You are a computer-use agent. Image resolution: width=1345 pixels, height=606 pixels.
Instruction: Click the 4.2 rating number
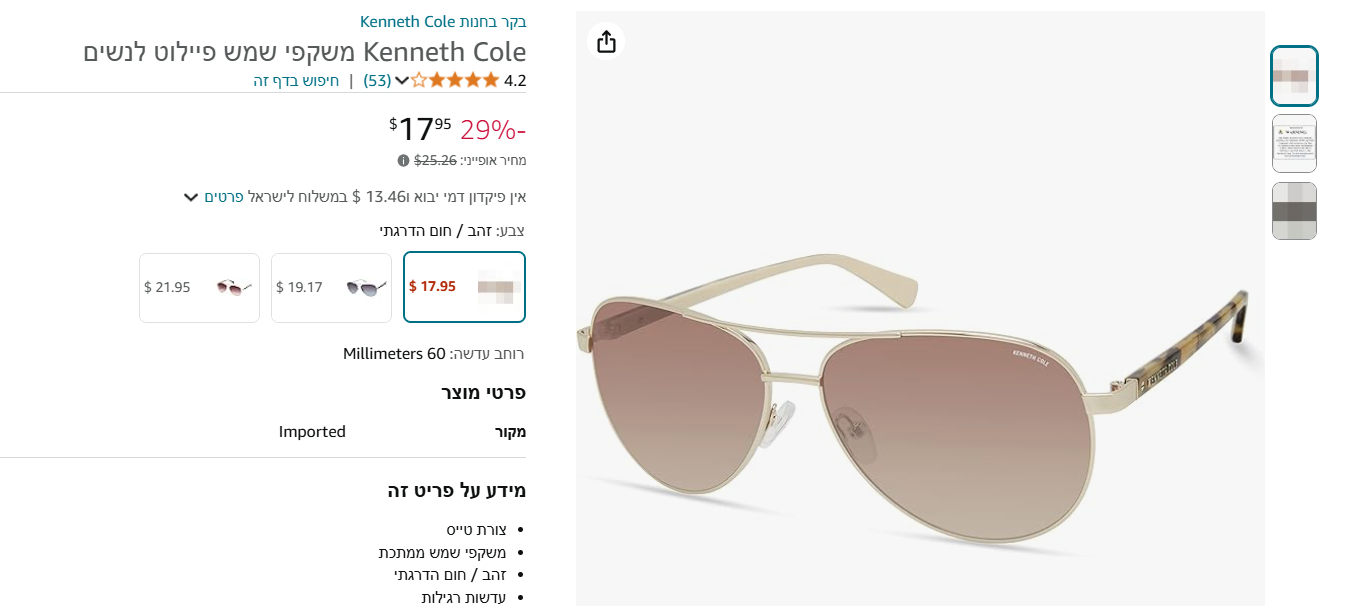point(515,80)
